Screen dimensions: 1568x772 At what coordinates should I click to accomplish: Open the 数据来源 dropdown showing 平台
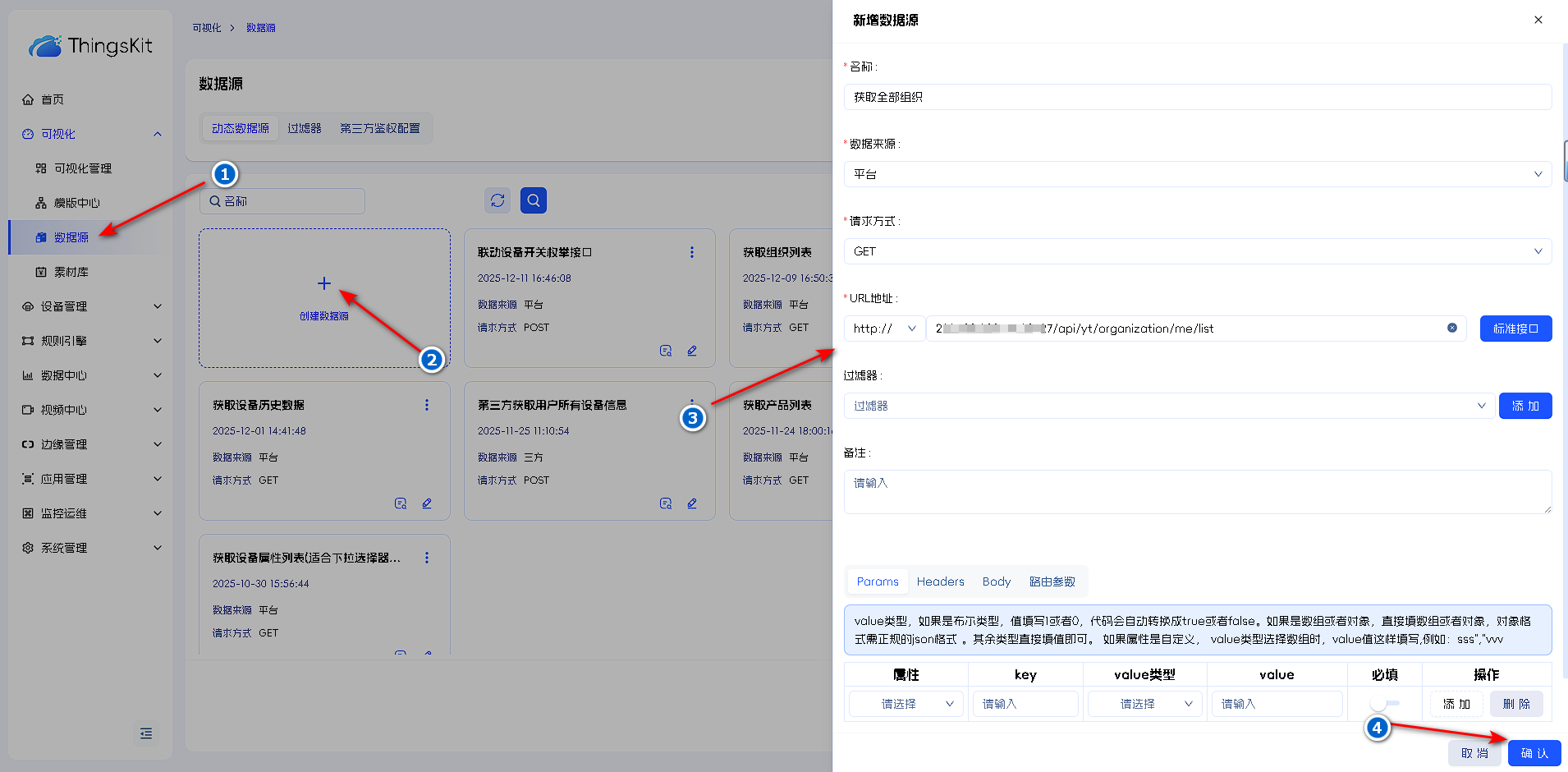1197,174
